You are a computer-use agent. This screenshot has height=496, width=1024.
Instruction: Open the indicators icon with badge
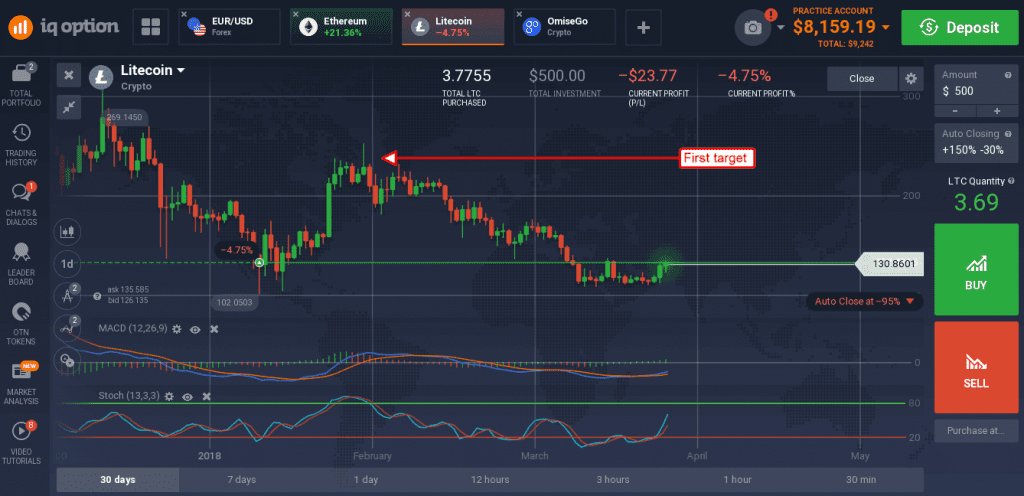pos(67,326)
